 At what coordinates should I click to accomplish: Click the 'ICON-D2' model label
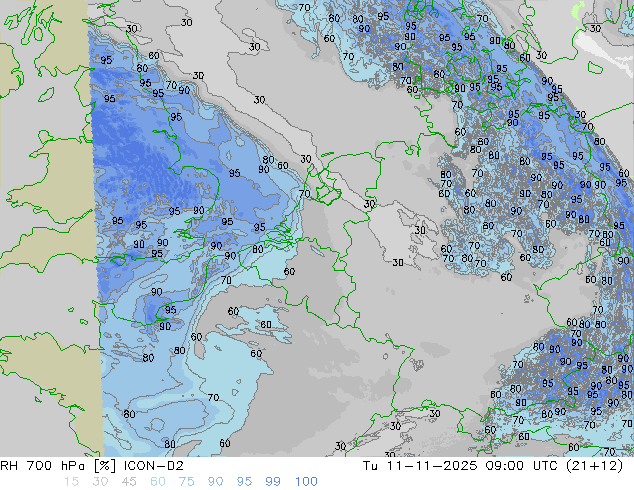pos(154,466)
